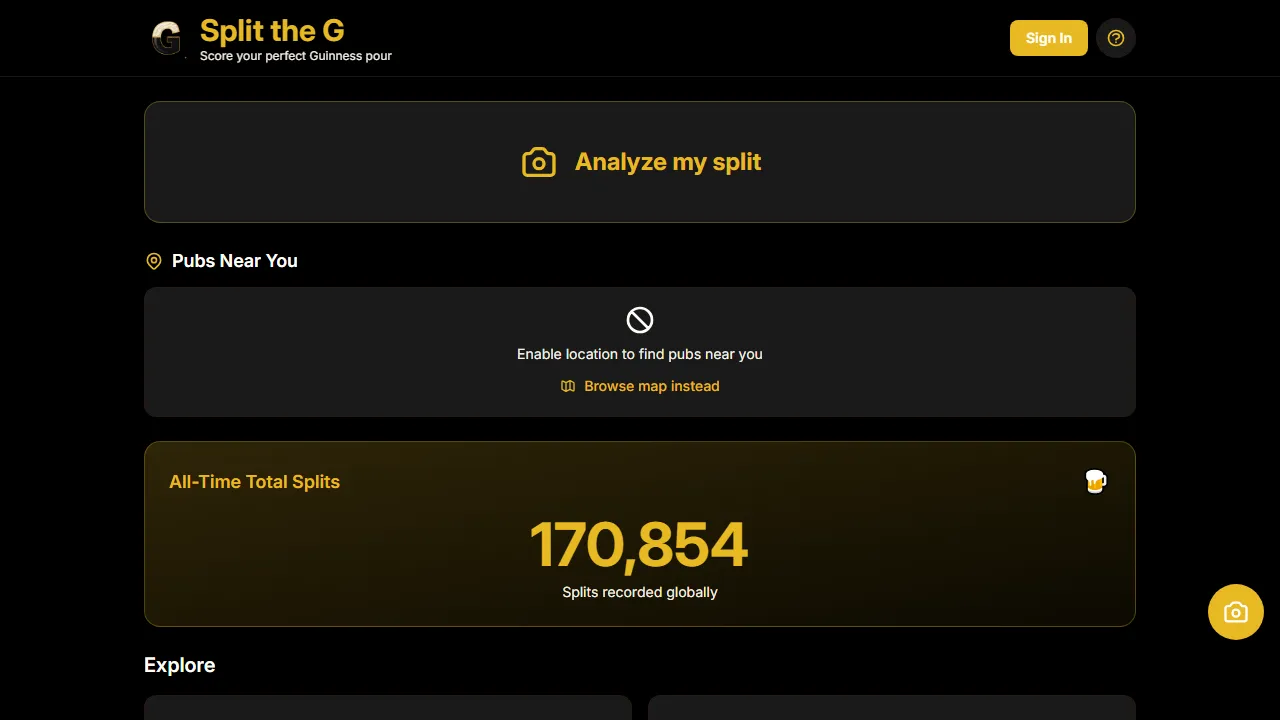Click the Pubs Near You heading
Image resolution: width=1280 pixels, height=720 pixels.
235,261
